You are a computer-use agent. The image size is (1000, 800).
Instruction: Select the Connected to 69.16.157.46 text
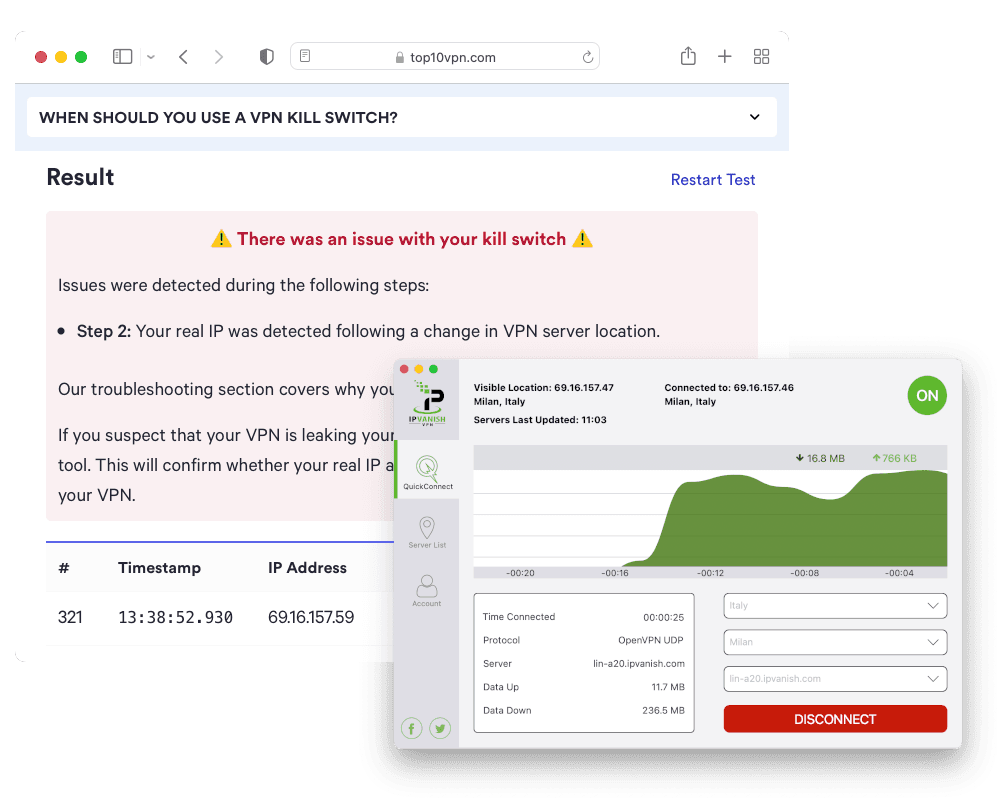click(x=729, y=387)
